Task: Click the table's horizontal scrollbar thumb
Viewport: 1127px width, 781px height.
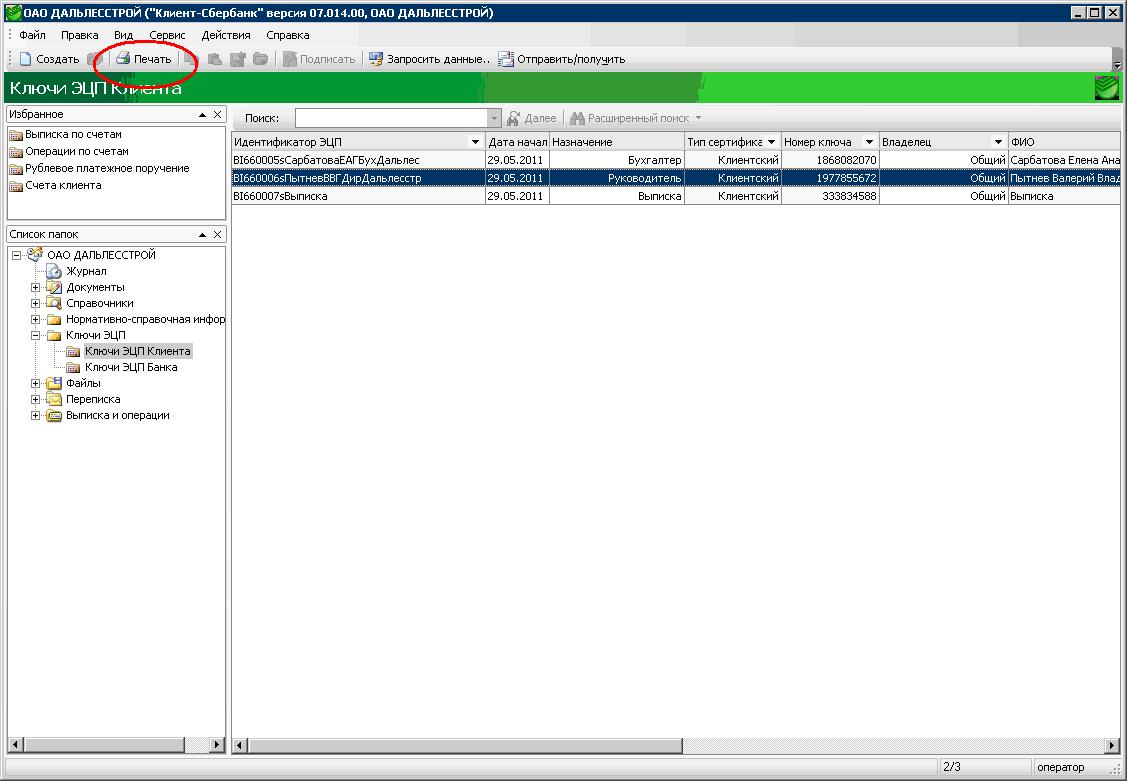Action: pos(466,746)
